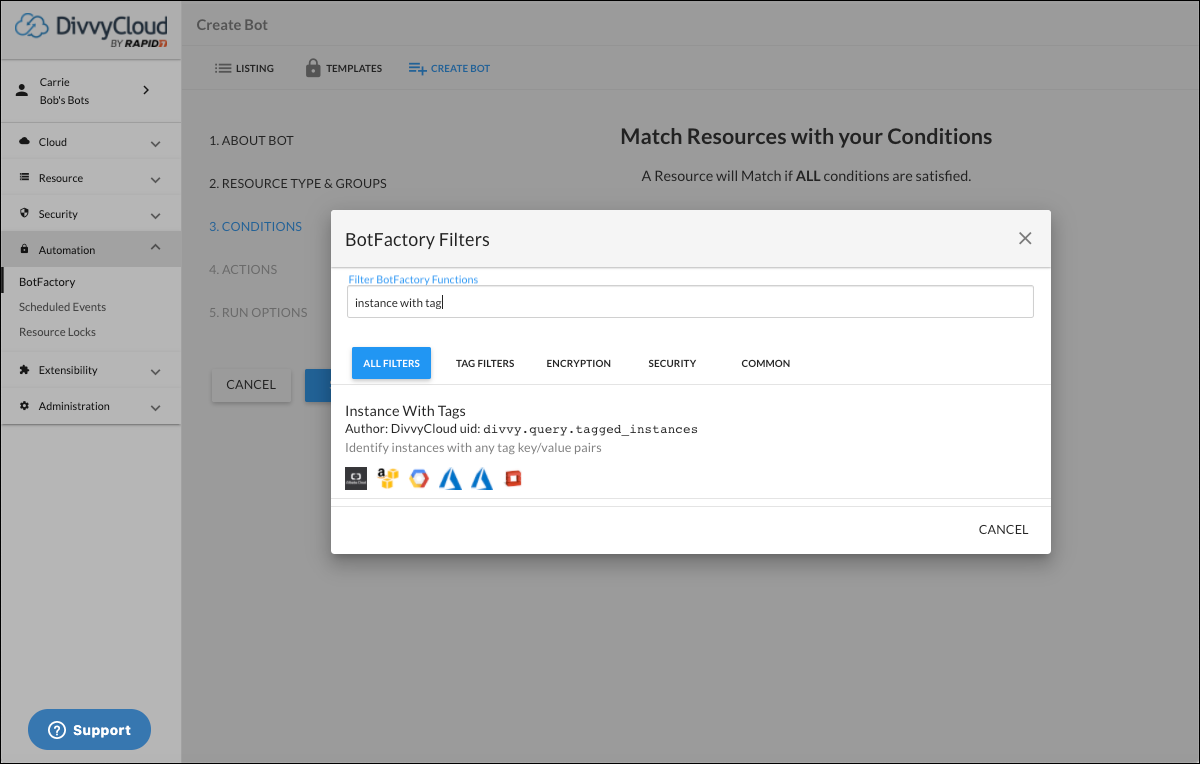Open the Templates view
Screen dimensions: 1200x764
(x=344, y=69)
